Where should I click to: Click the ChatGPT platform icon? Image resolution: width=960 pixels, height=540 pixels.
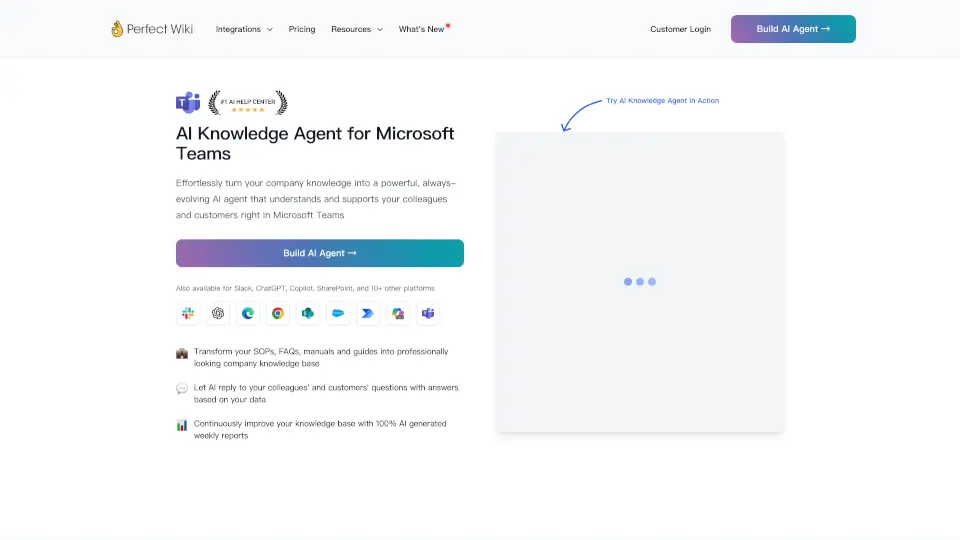click(218, 313)
